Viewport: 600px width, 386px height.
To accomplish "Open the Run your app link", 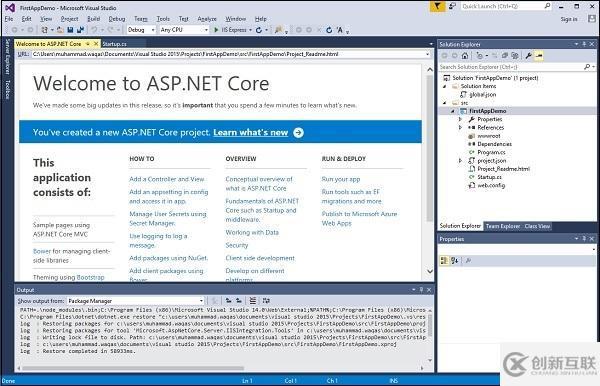I will pyautogui.click(x=341, y=179).
